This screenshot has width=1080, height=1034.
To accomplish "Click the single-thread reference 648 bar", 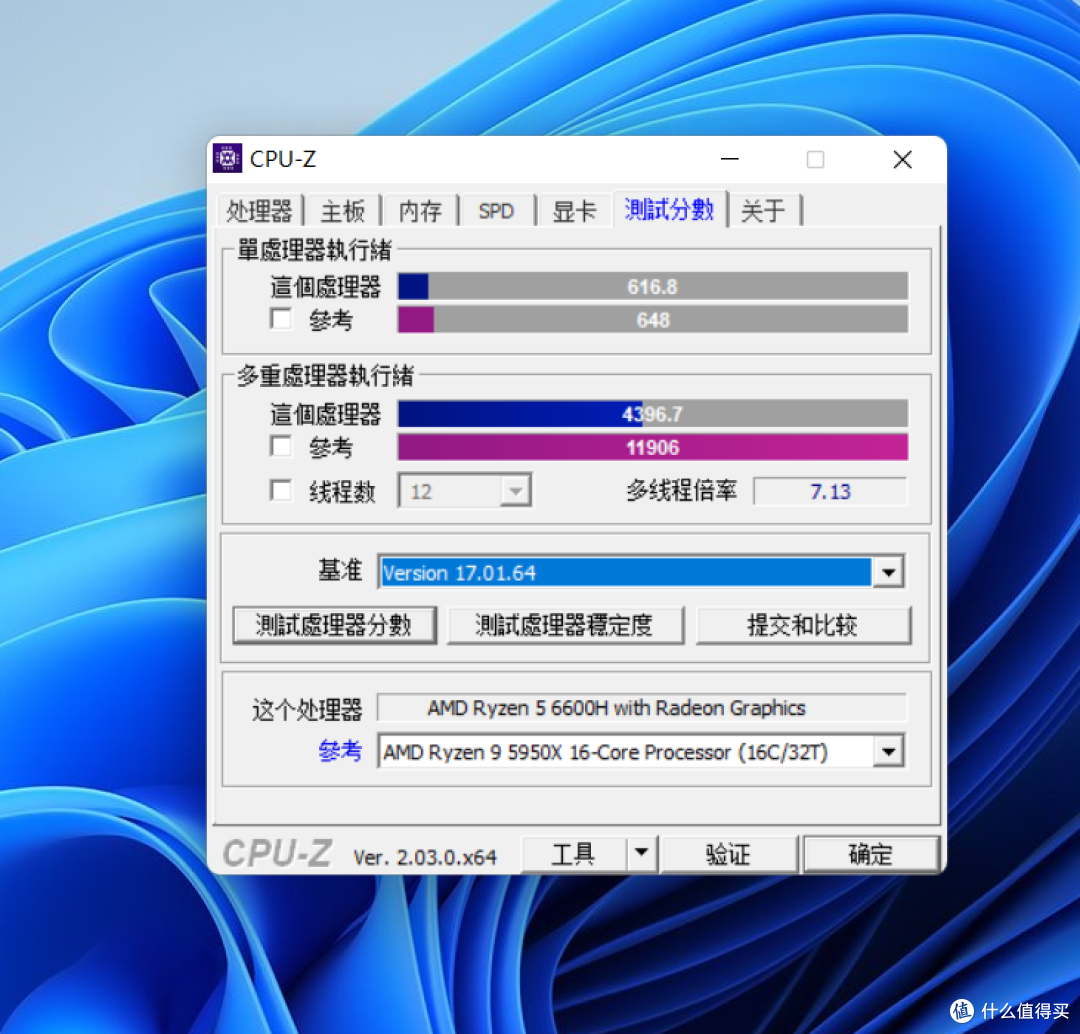I will (x=652, y=320).
